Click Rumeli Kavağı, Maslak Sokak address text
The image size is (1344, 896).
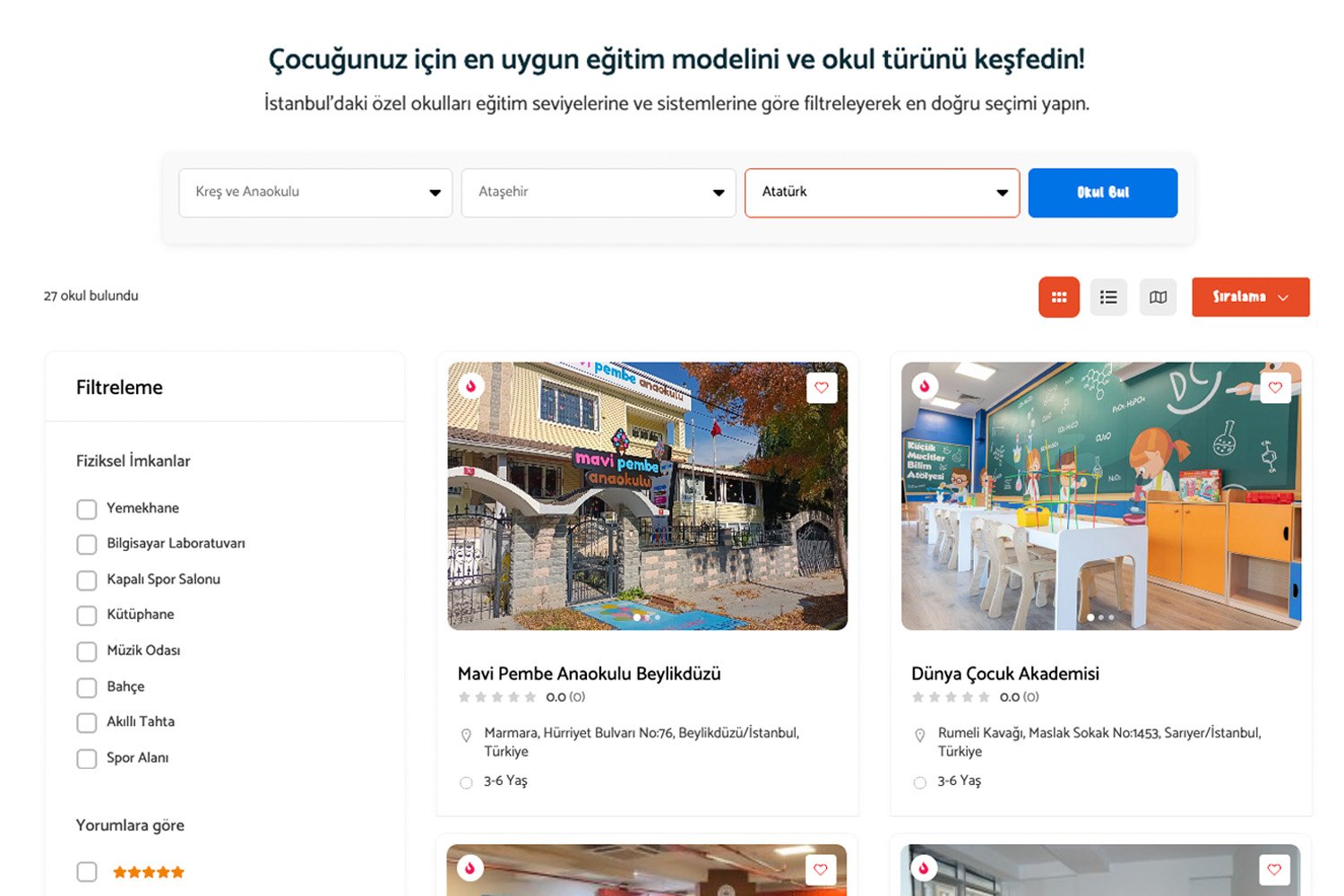[1099, 742]
